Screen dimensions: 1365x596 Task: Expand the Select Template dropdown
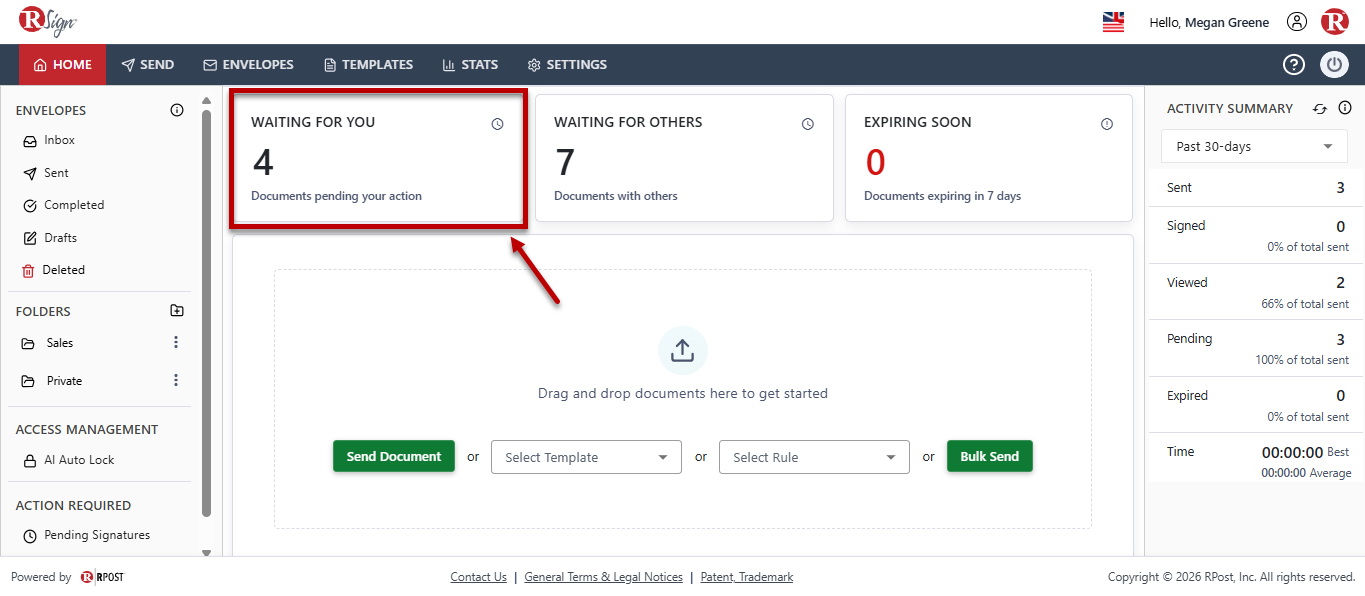(x=586, y=457)
